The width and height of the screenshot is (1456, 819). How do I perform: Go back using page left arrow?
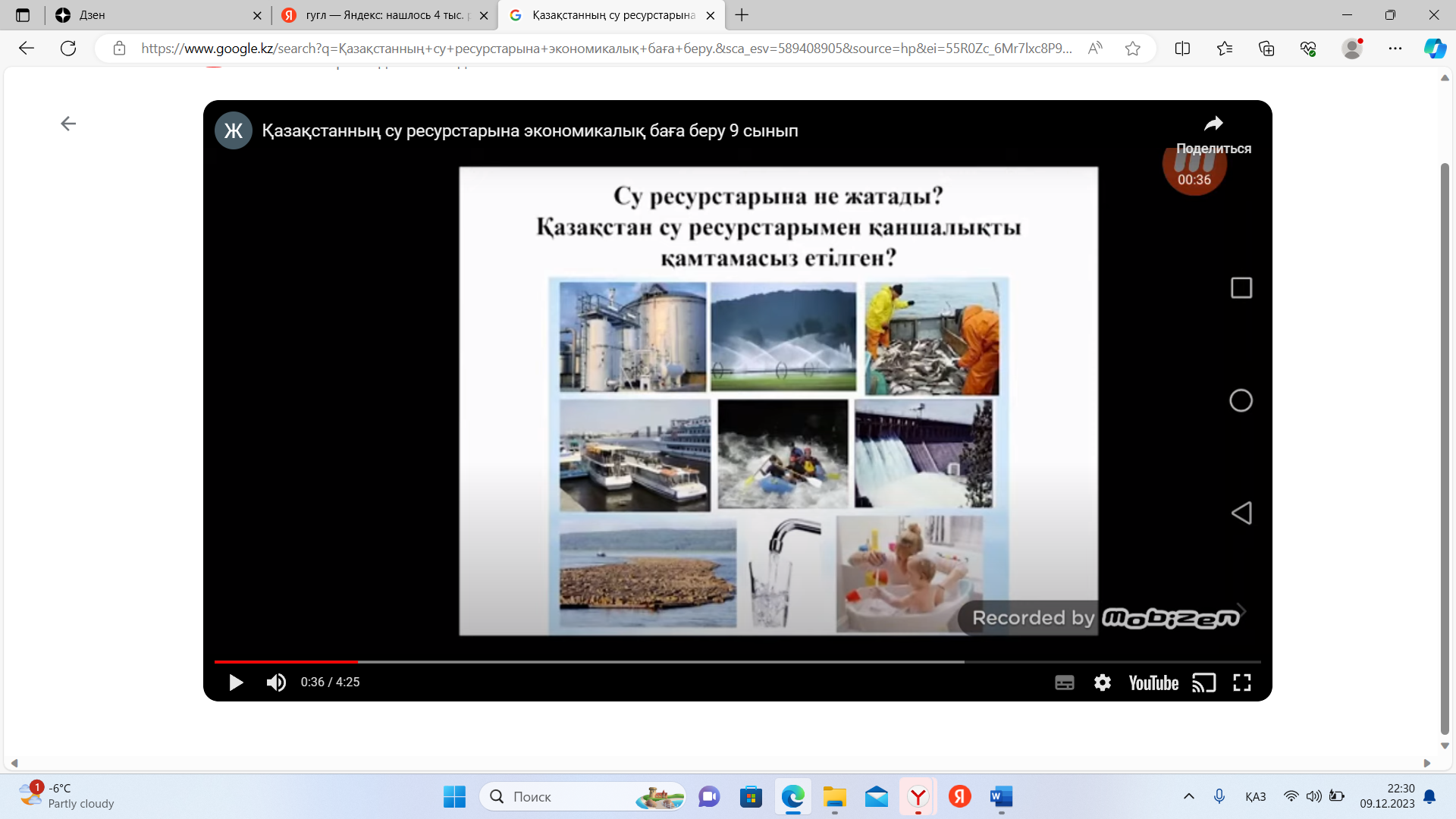(68, 124)
